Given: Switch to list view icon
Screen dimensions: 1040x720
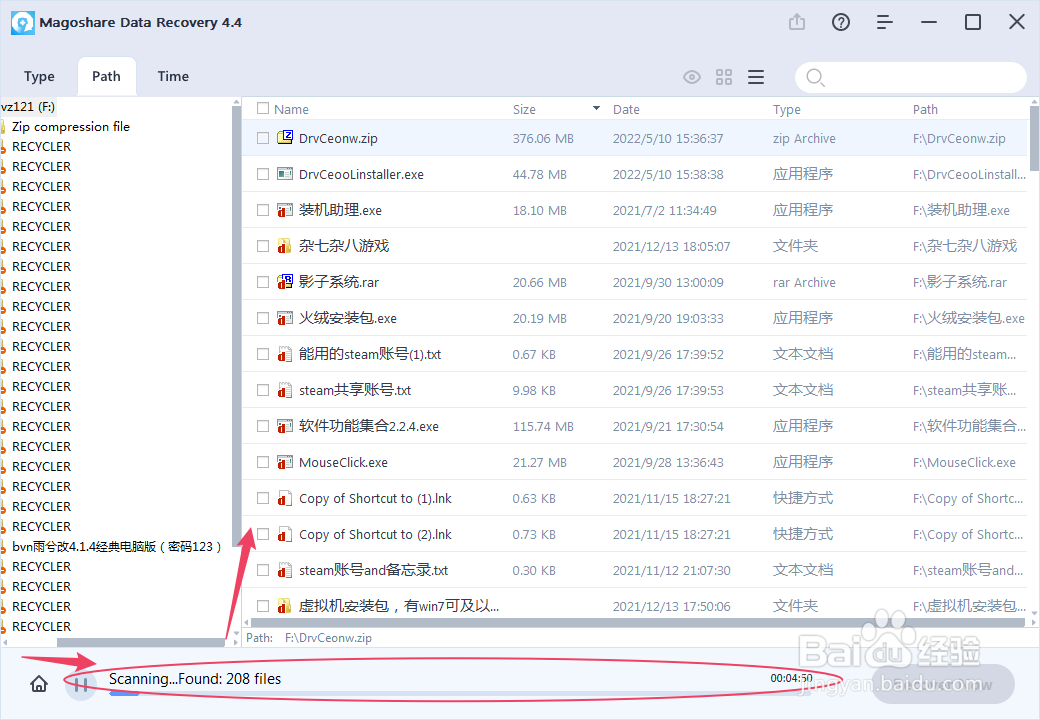Looking at the screenshot, I should coord(756,77).
